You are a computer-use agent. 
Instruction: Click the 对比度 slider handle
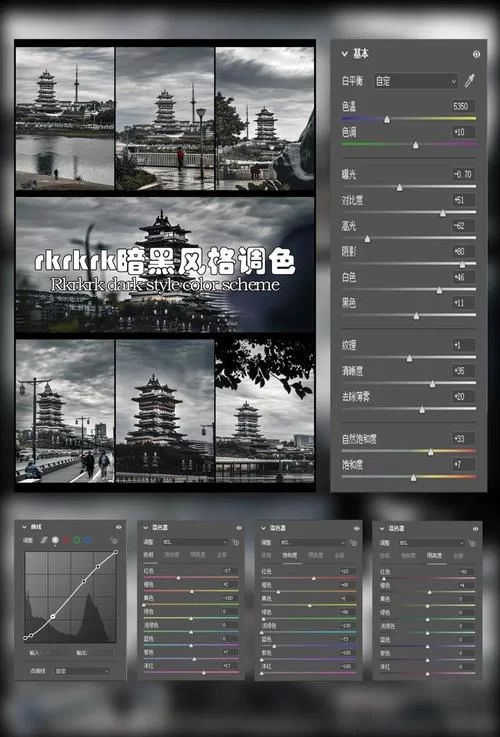(x=443, y=213)
